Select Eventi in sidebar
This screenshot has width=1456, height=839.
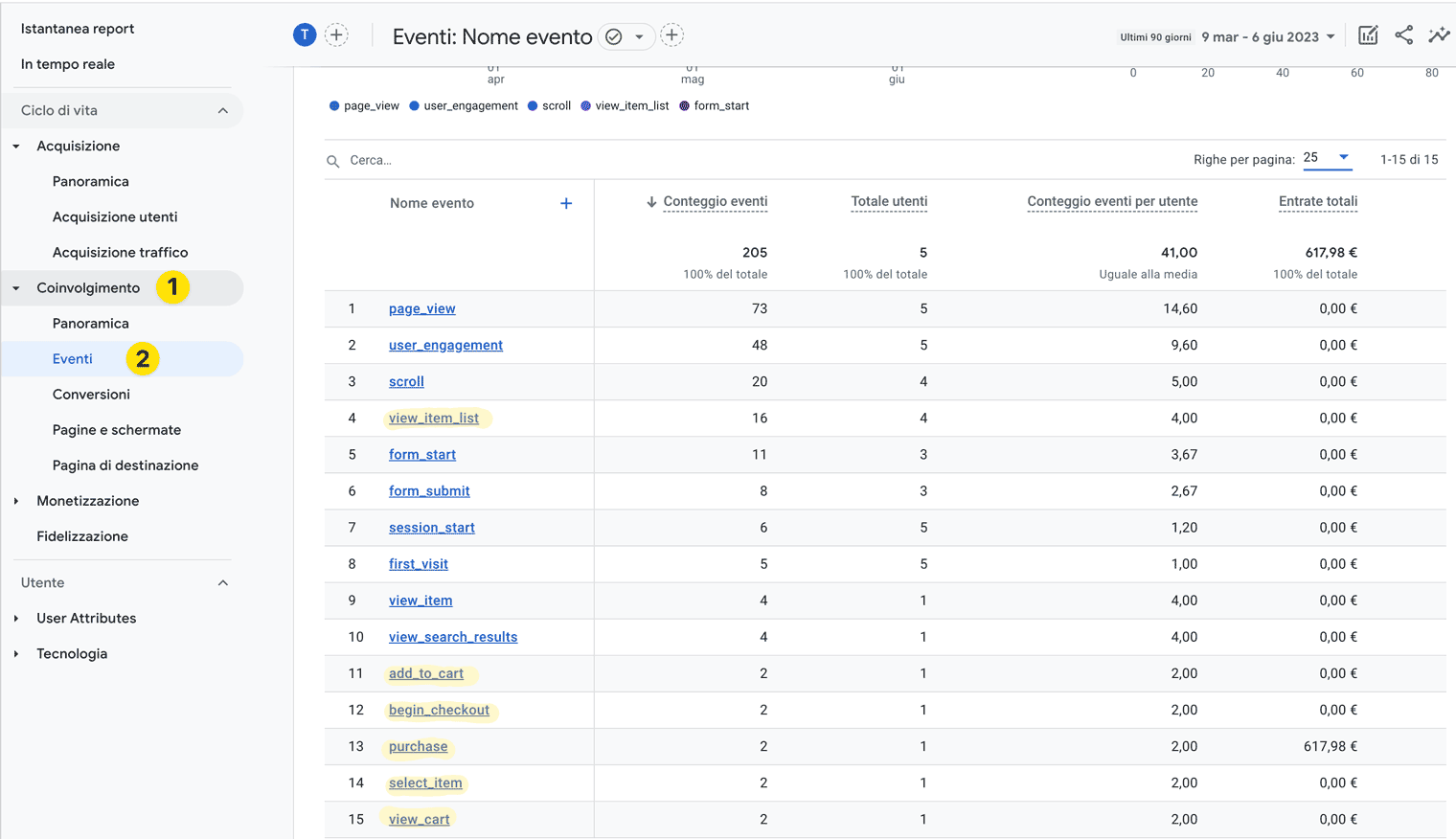[73, 359]
